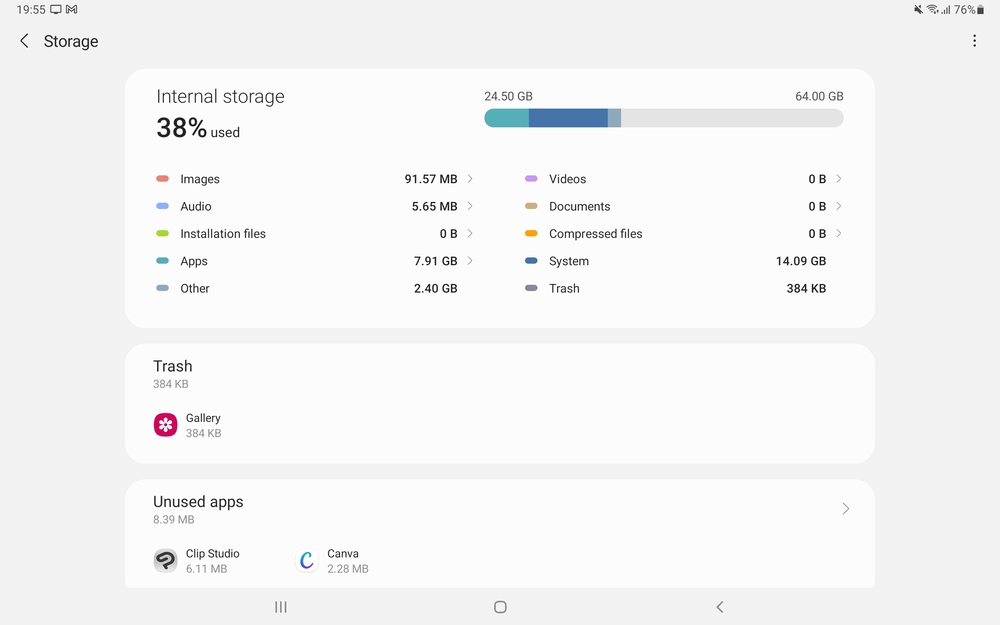The height and width of the screenshot is (625, 1000).
Task: Expand the Audio category chevron
Action: click(470, 206)
